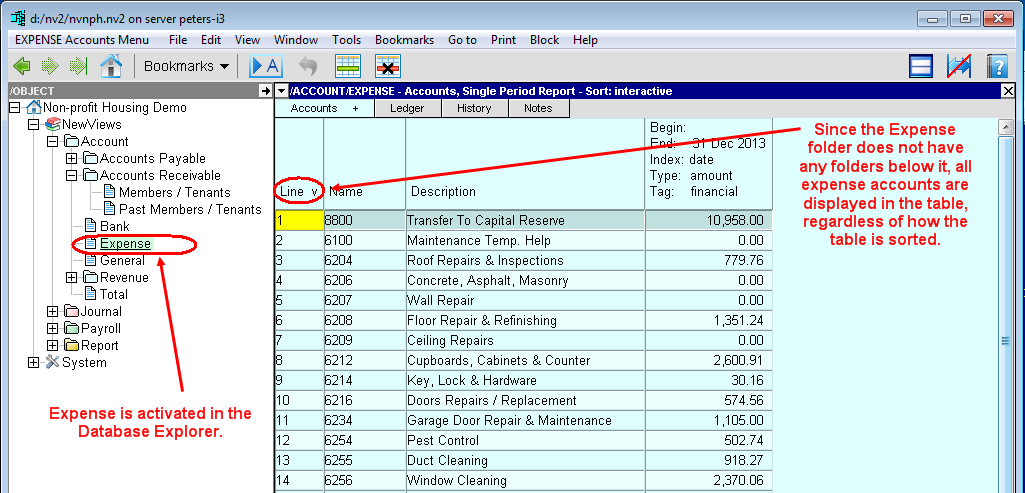This screenshot has width=1025, height=493.
Task: Expand the Payroll folder node
Action: coord(52,328)
